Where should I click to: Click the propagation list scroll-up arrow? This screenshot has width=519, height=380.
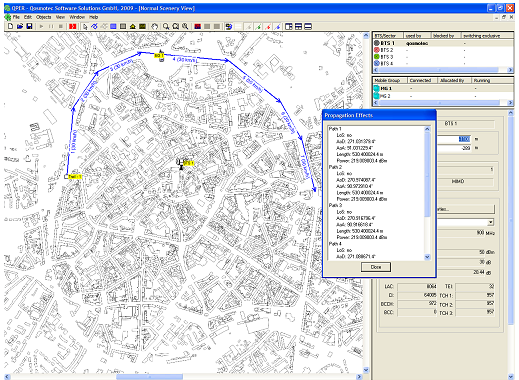click(427, 129)
